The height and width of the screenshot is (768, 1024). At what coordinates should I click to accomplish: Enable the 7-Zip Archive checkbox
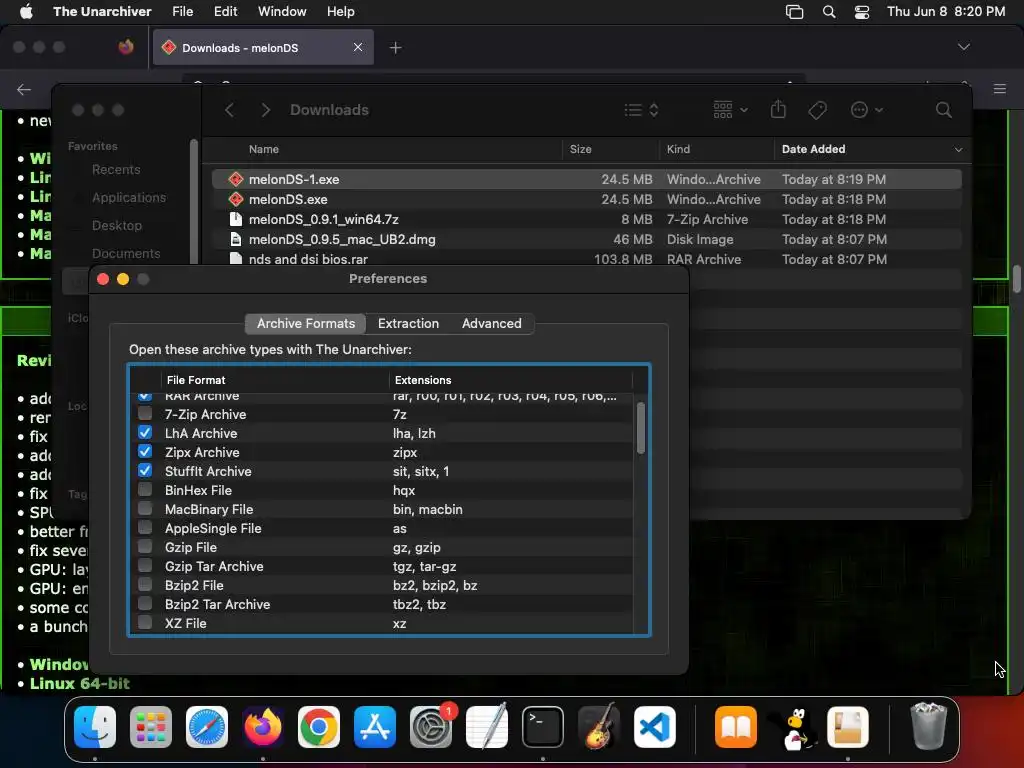(145, 413)
